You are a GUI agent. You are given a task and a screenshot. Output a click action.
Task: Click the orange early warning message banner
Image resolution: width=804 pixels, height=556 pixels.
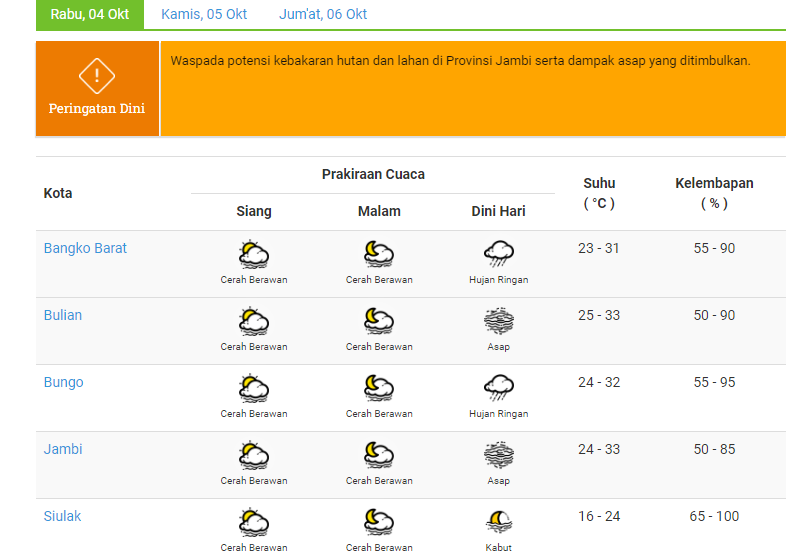(472, 88)
